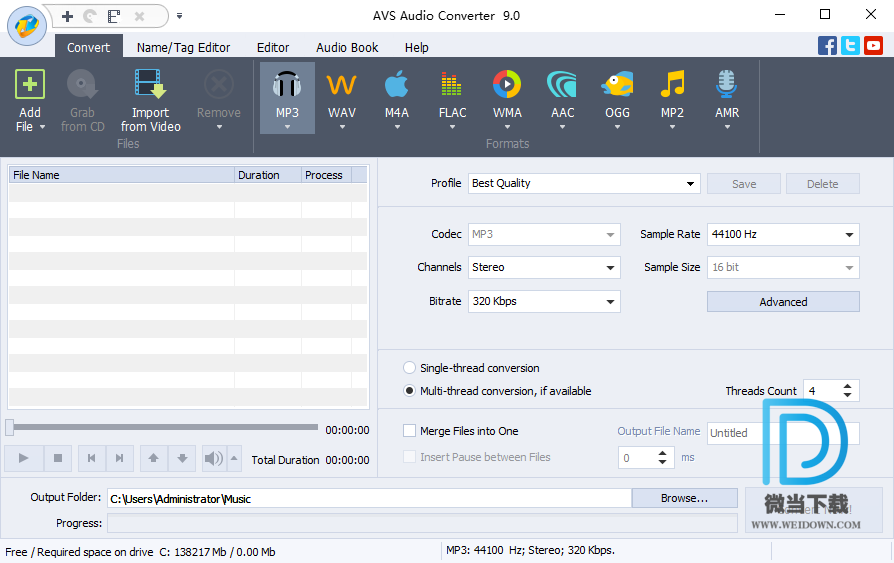
Task: Open the Audio Book tab
Action: (x=347, y=47)
